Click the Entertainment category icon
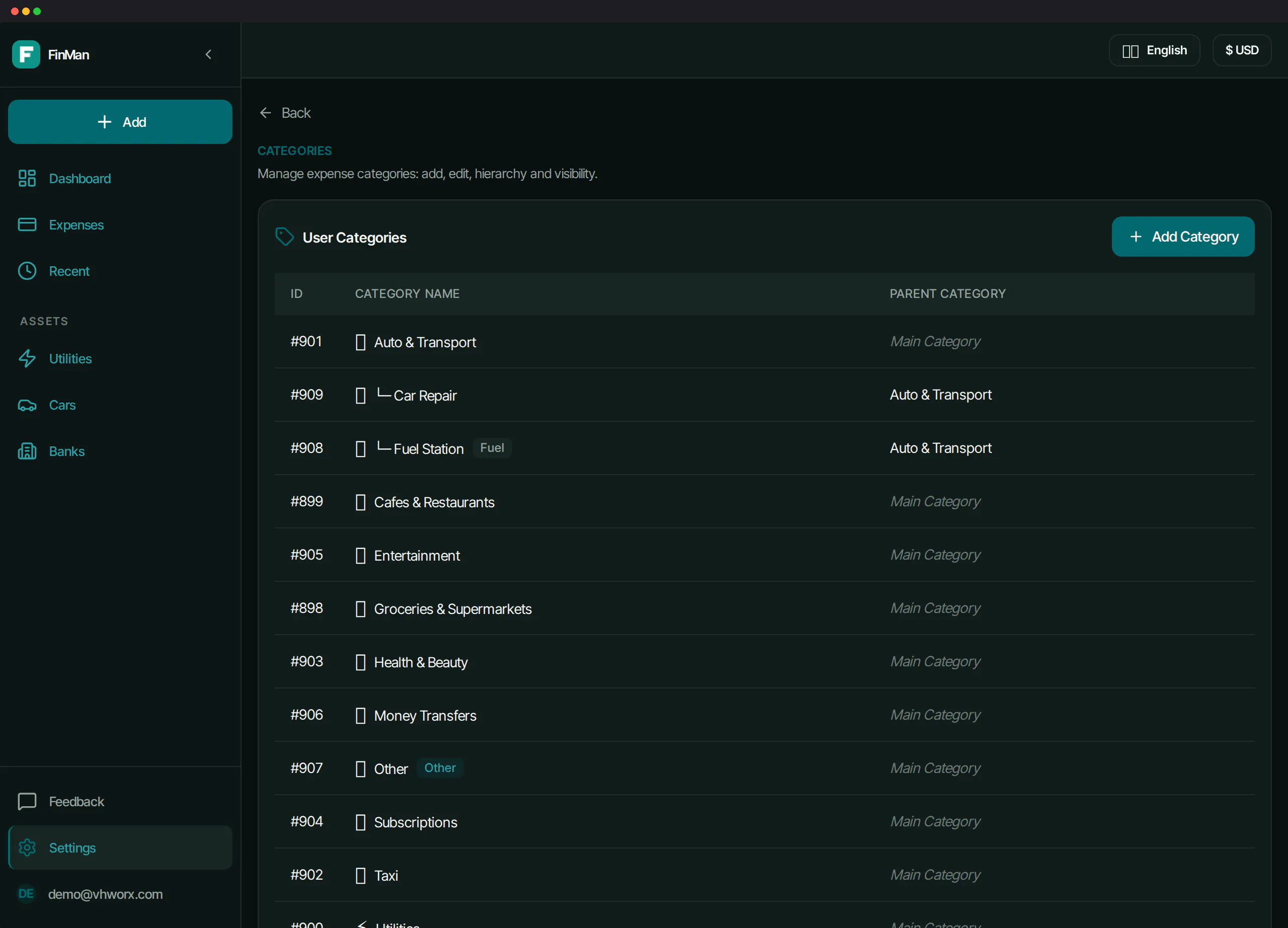Screen dimensions: 1288x928 (x=360, y=556)
